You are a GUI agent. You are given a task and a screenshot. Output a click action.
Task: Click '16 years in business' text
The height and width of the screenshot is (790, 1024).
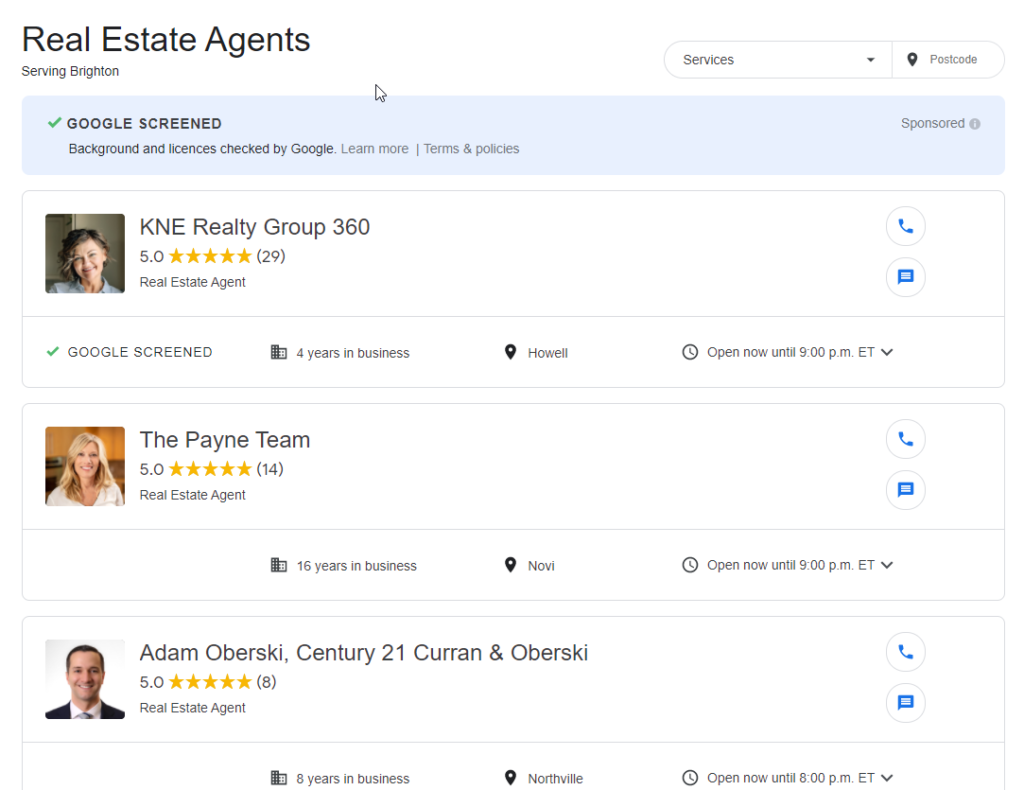click(357, 566)
